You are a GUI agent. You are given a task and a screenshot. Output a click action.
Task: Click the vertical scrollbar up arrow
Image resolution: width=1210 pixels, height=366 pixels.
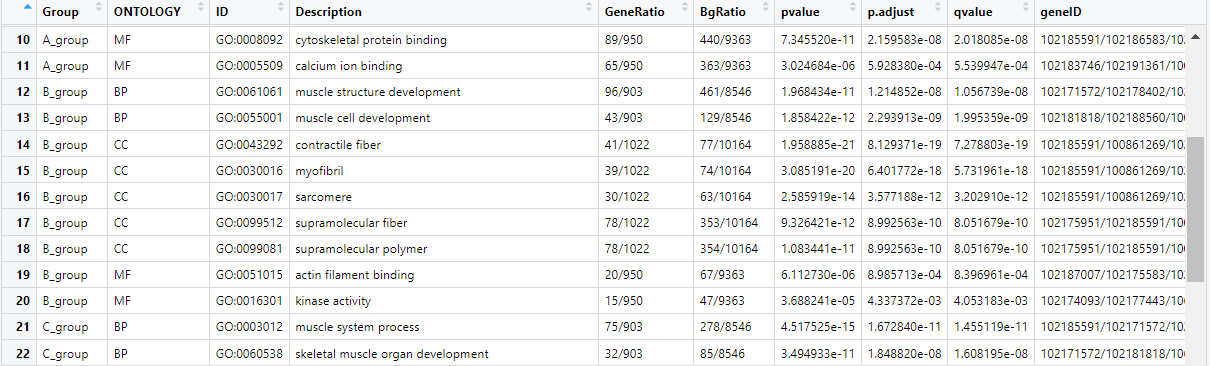1196,38
